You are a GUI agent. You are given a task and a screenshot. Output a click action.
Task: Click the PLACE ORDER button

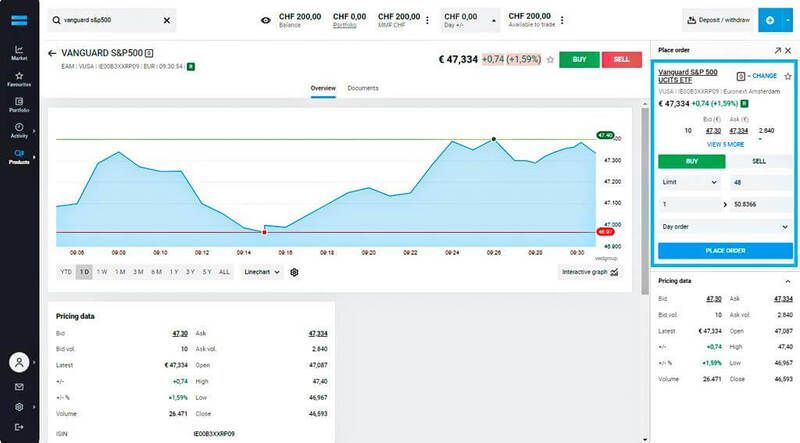pos(725,251)
